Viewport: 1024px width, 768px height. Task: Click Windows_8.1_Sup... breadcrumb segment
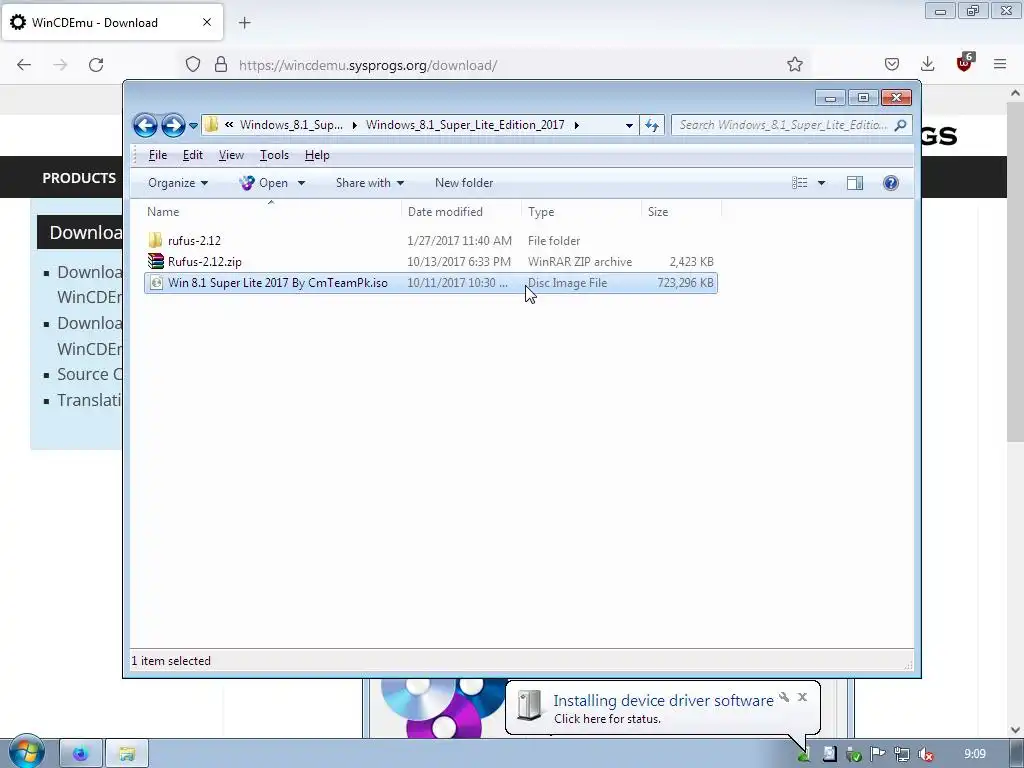291,125
